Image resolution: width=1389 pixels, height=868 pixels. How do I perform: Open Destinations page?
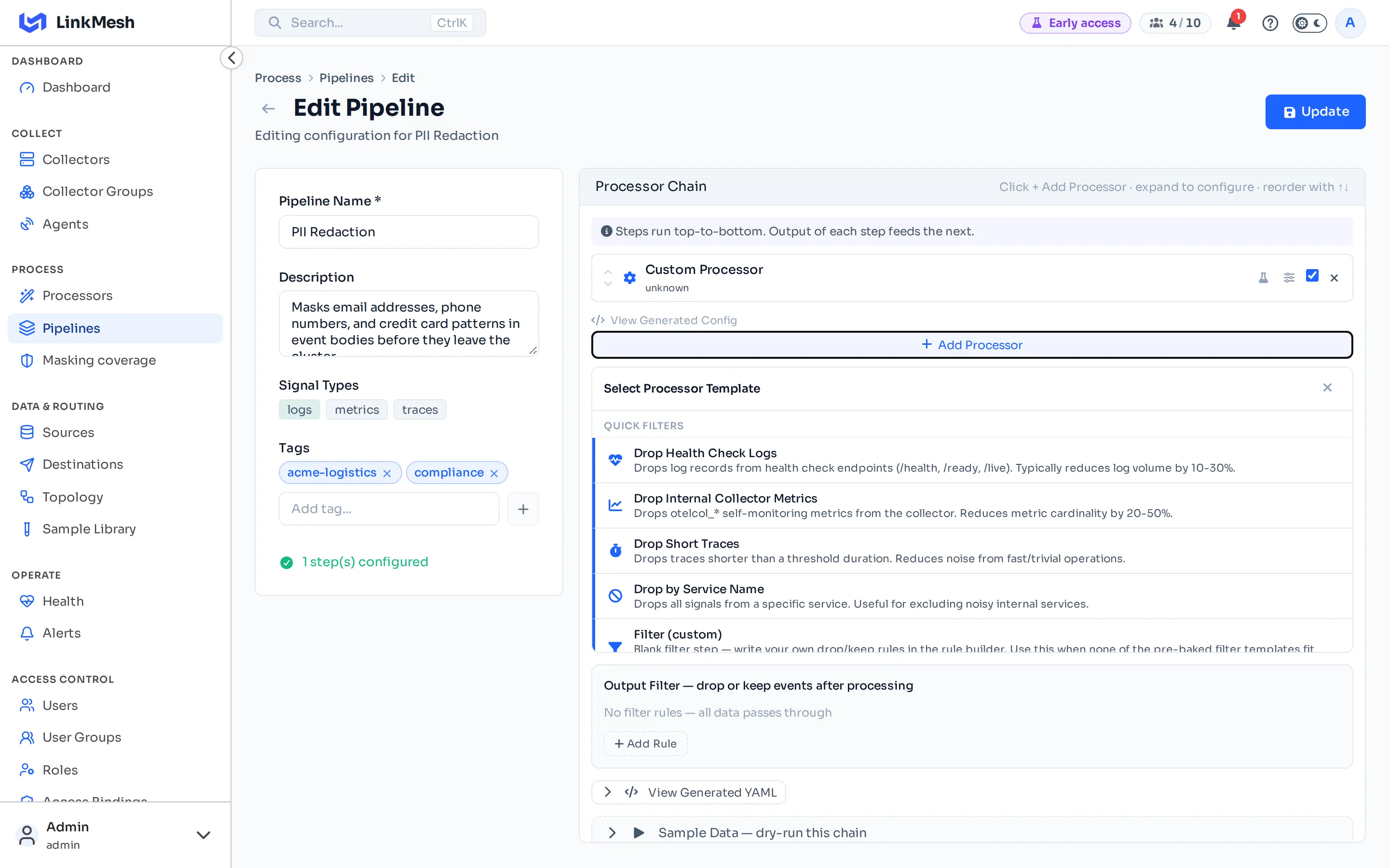pos(115,464)
